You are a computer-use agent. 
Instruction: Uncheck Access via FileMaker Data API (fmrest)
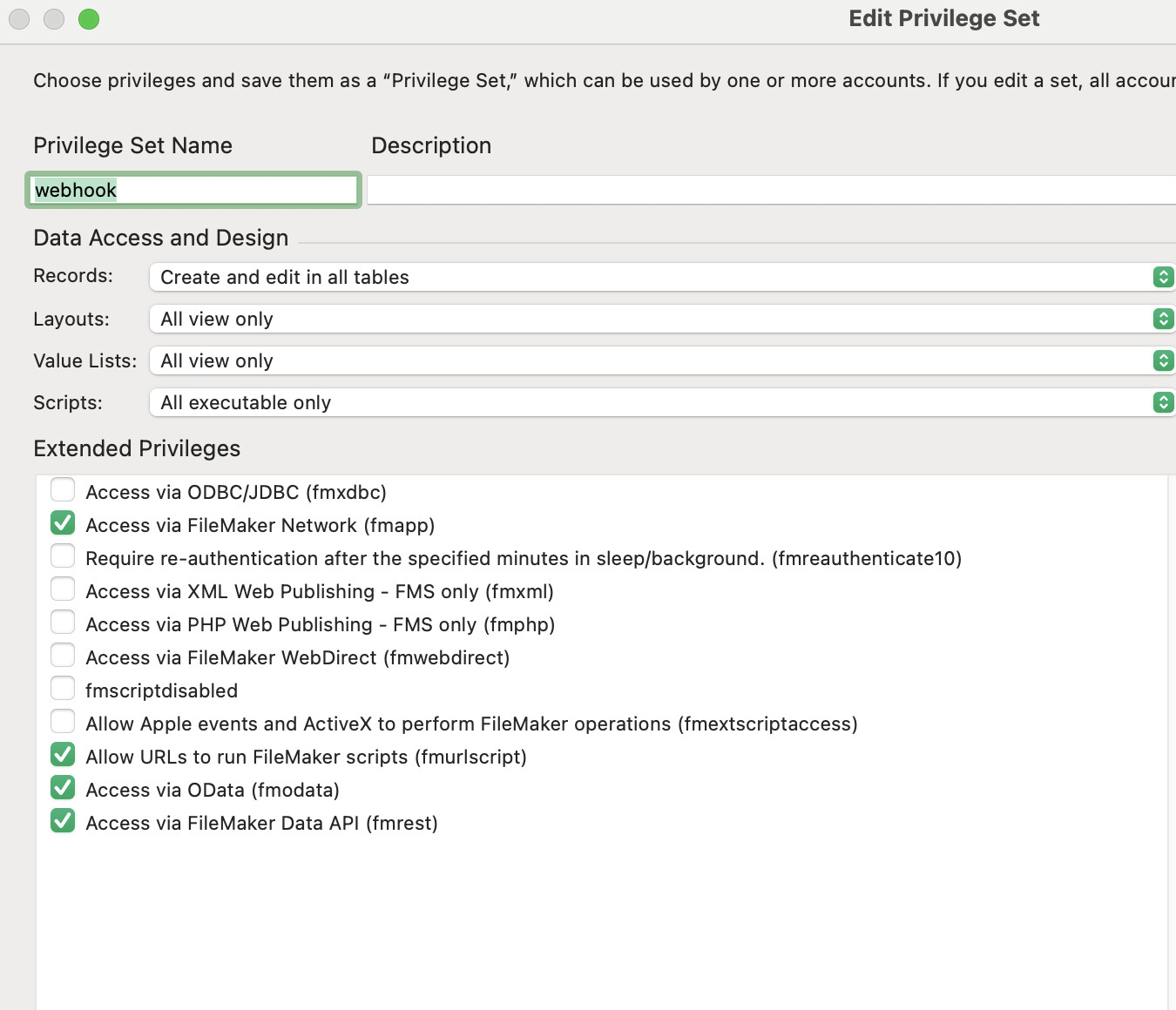coord(63,822)
